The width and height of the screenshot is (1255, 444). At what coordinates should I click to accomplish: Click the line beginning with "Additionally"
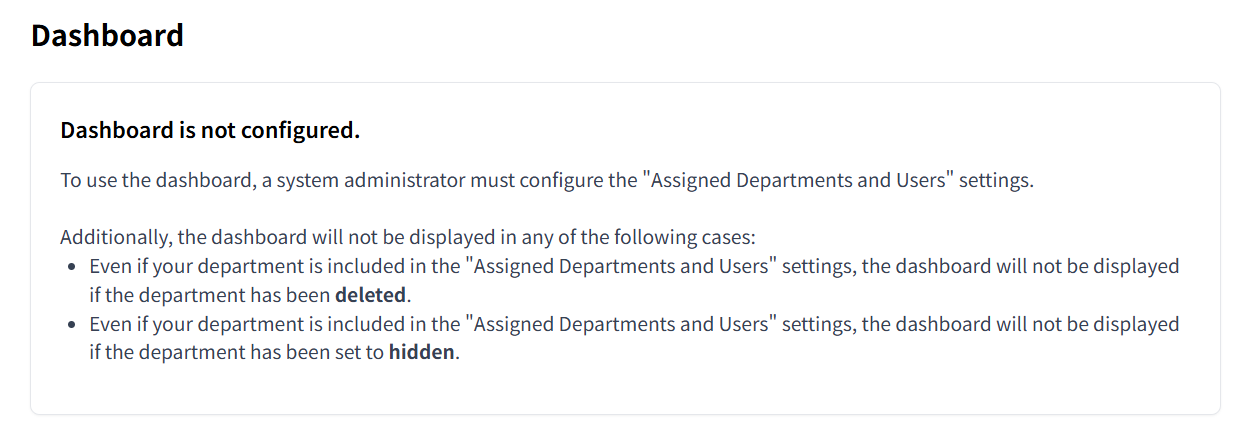407,238
